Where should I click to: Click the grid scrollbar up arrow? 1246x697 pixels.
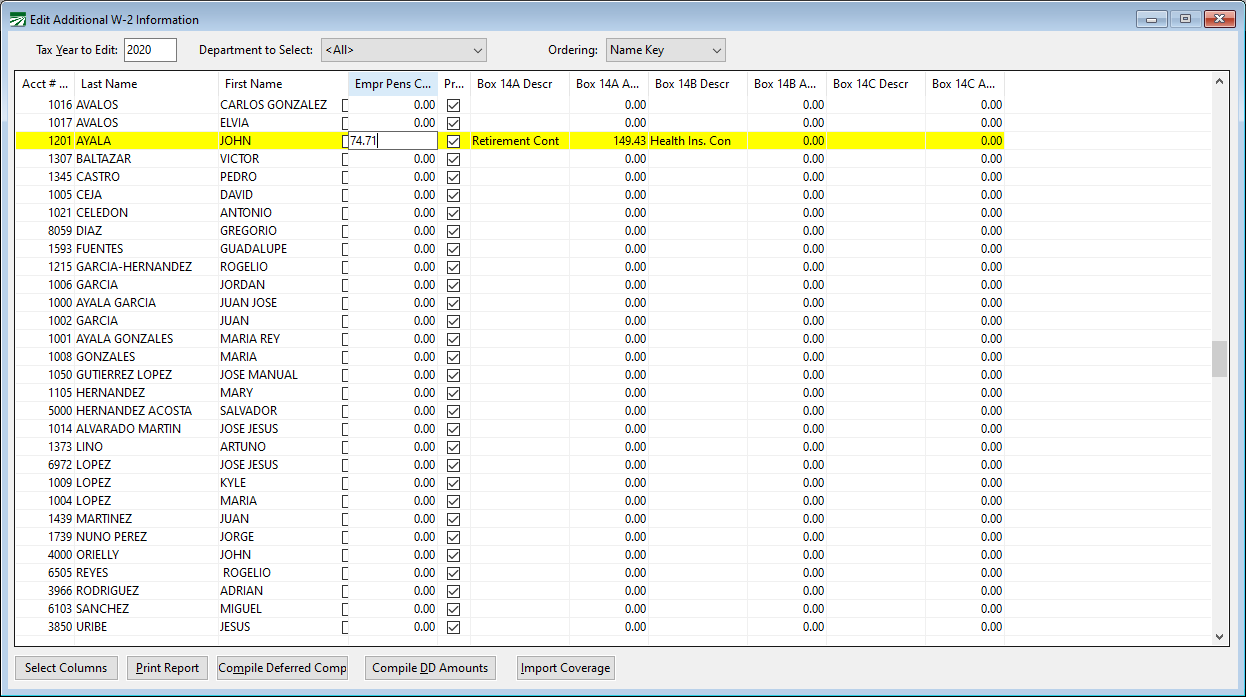pyautogui.click(x=1219, y=81)
